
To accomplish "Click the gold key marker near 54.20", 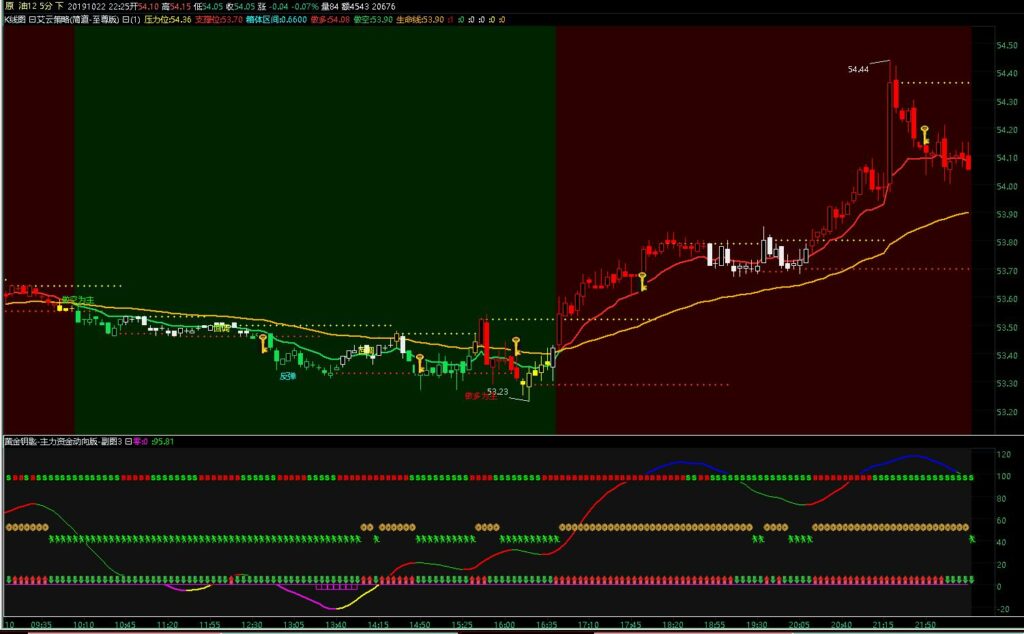I will (x=926, y=134).
